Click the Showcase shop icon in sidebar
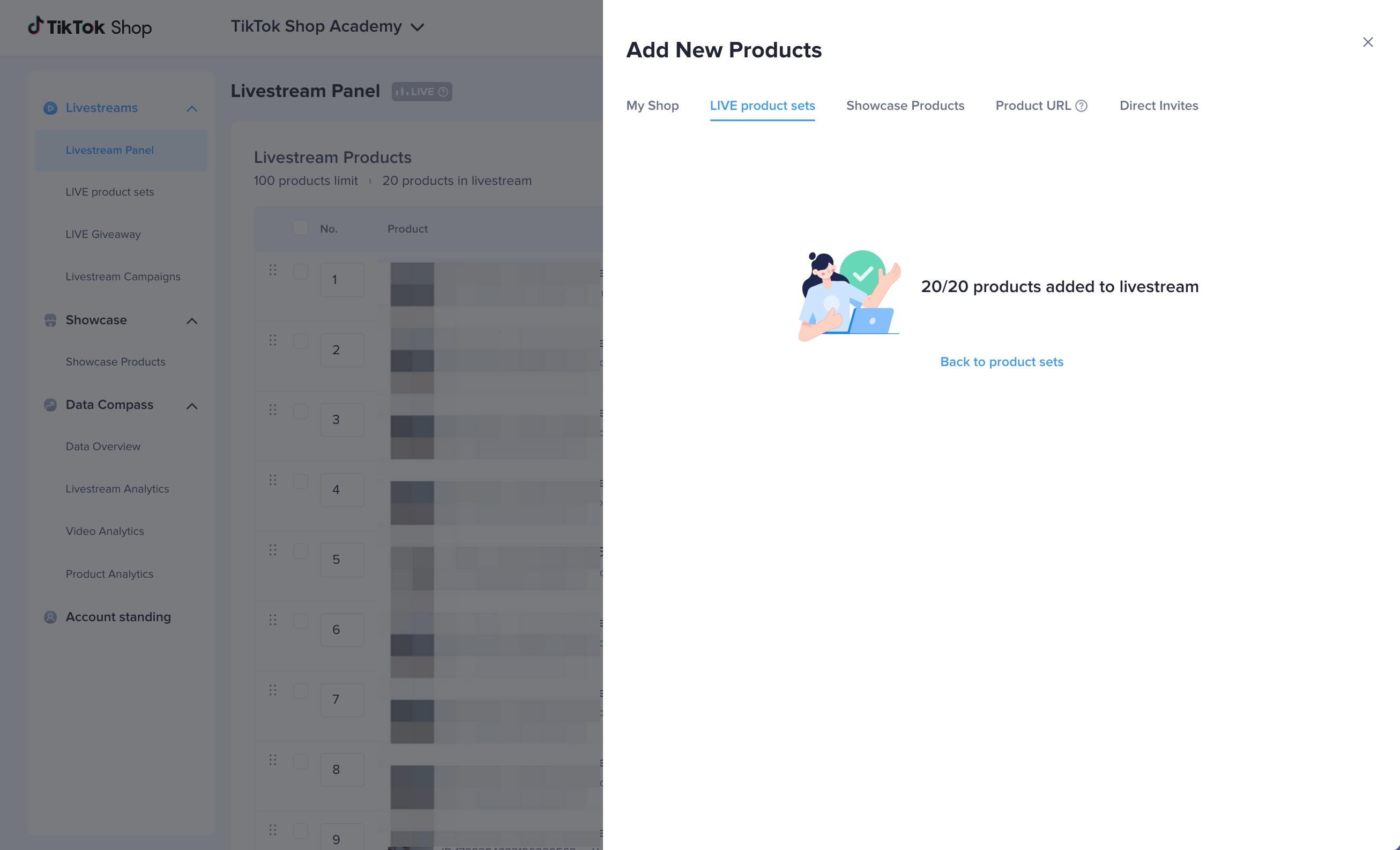Image resolution: width=1400 pixels, height=850 pixels. [x=50, y=320]
